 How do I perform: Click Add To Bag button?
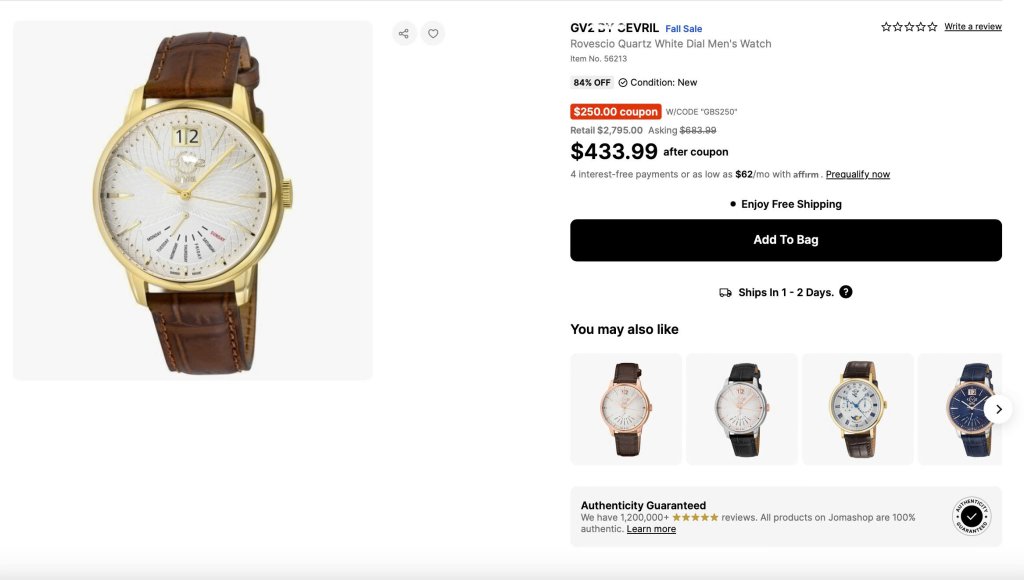click(x=786, y=240)
